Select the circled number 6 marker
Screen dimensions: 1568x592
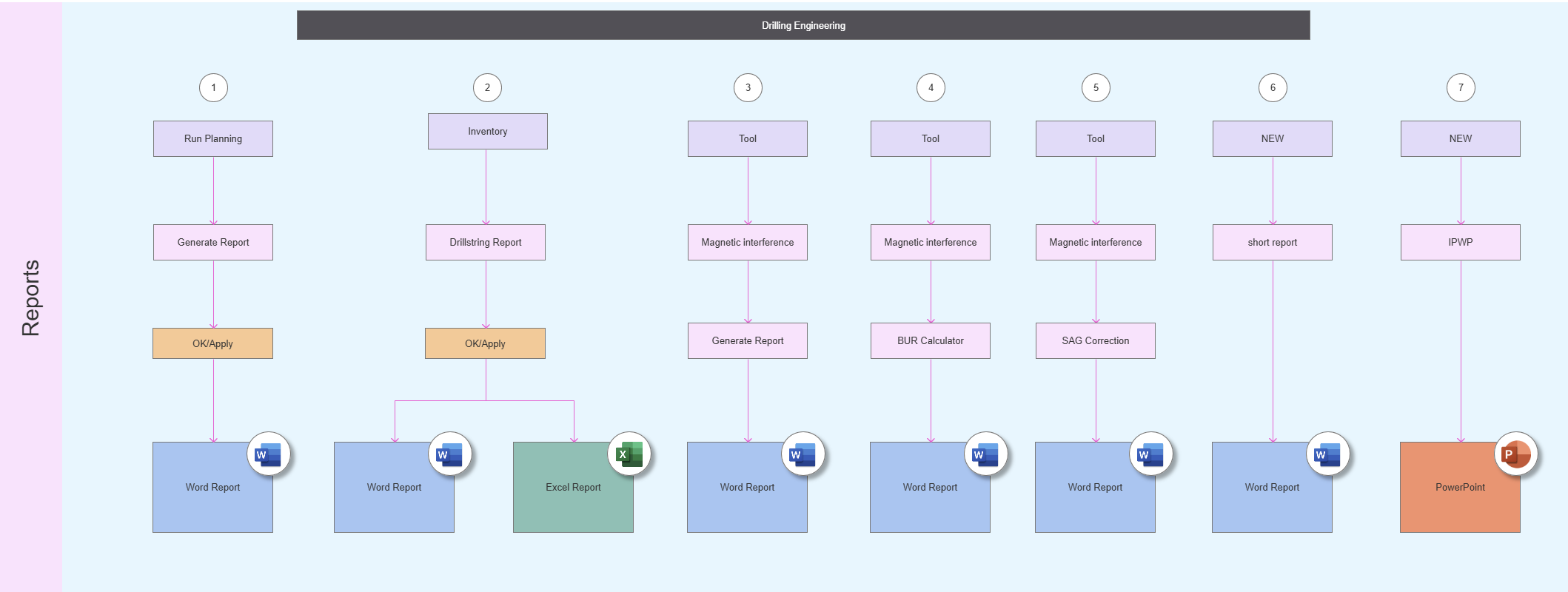point(1273,87)
